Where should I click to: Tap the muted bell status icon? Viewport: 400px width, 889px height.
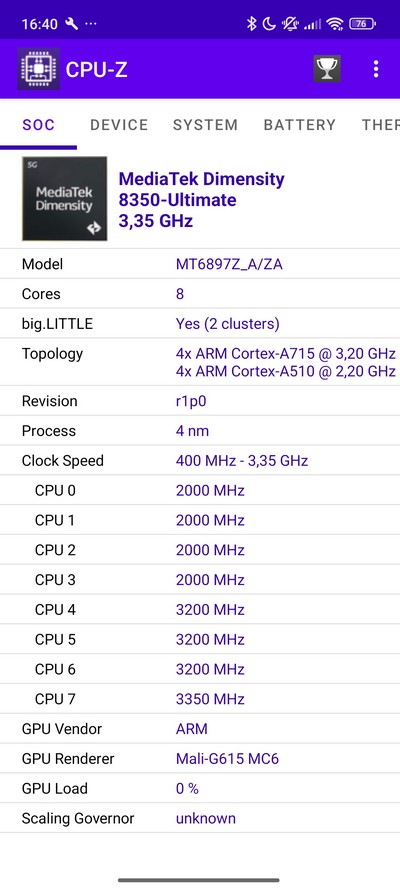[x=291, y=24]
